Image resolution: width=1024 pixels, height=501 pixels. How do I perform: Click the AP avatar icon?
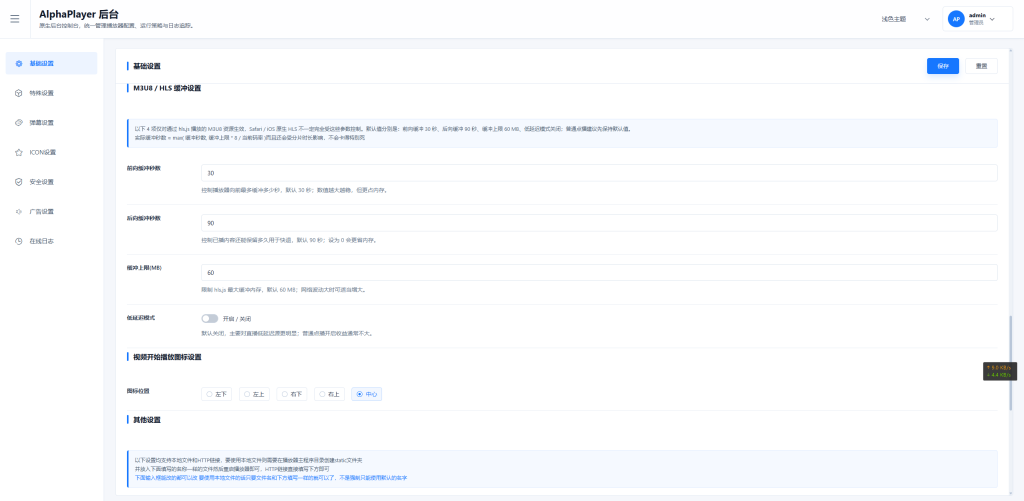coord(956,19)
